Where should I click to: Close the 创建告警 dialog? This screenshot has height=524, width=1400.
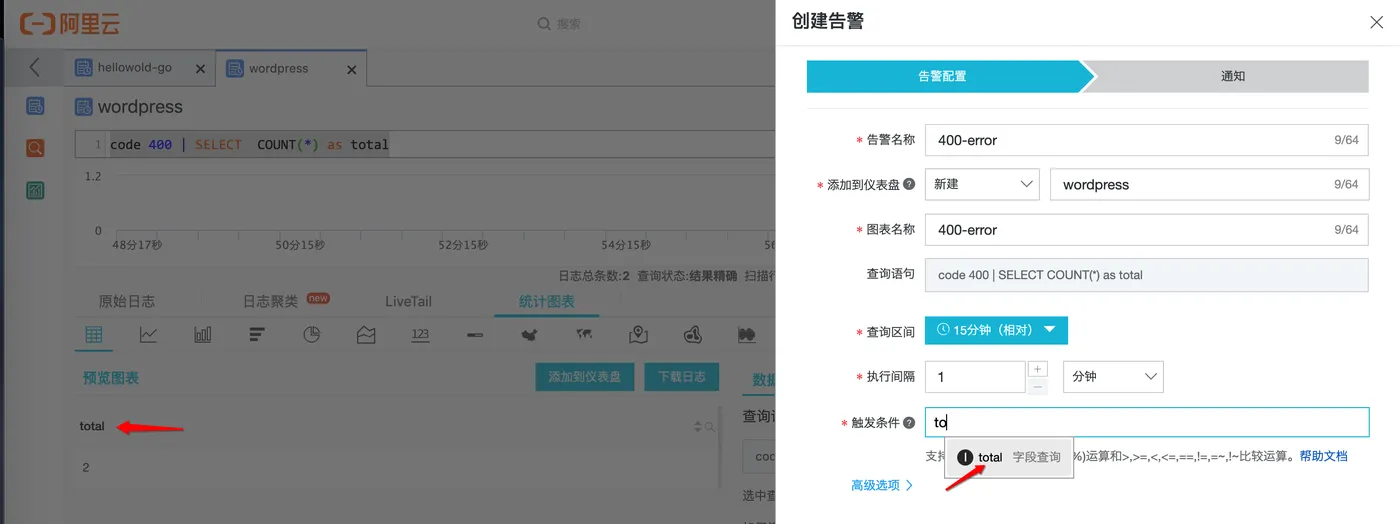pos(1377,22)
